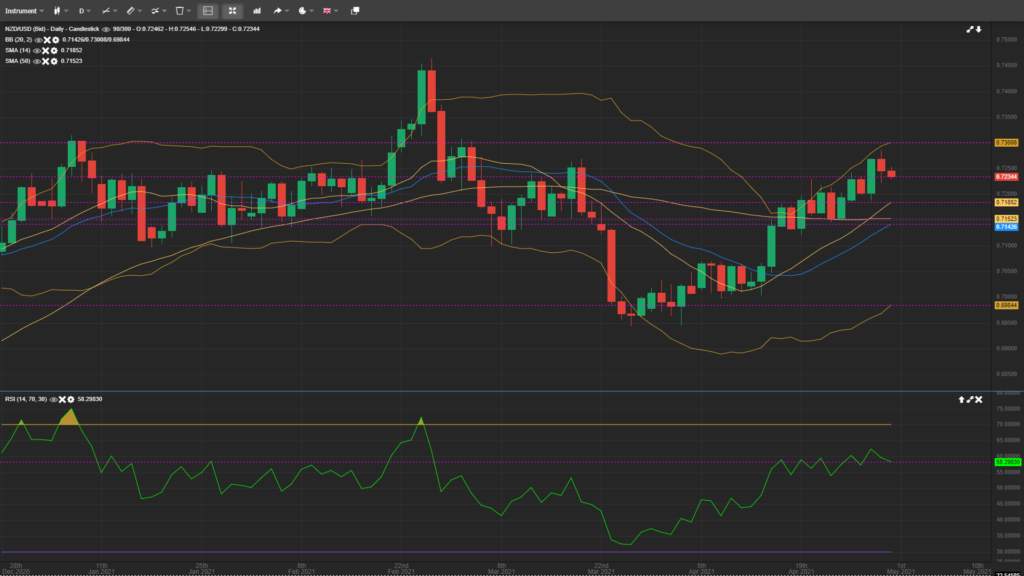Click the detach chart window icon
Image resolution: width=1024 pixels, height=576 pixels.
coord(355,11)
